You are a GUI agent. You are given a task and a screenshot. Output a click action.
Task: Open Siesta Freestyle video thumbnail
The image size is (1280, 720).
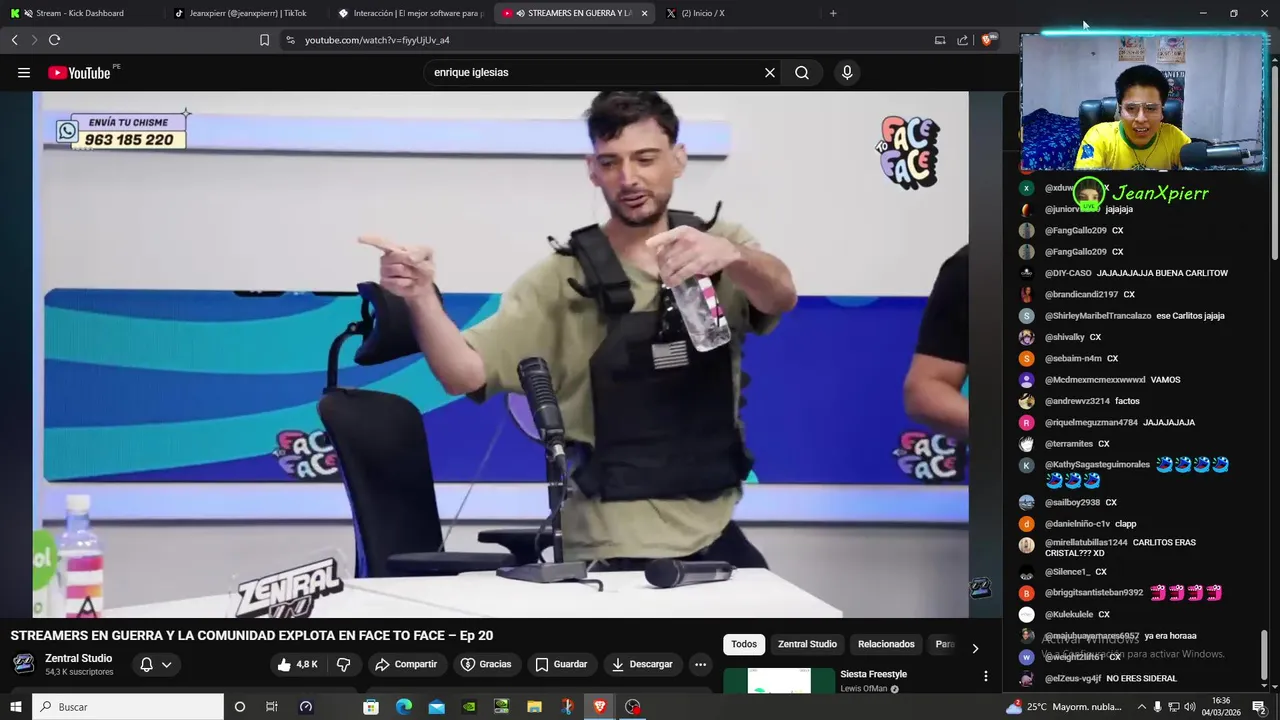coord(779,680)
